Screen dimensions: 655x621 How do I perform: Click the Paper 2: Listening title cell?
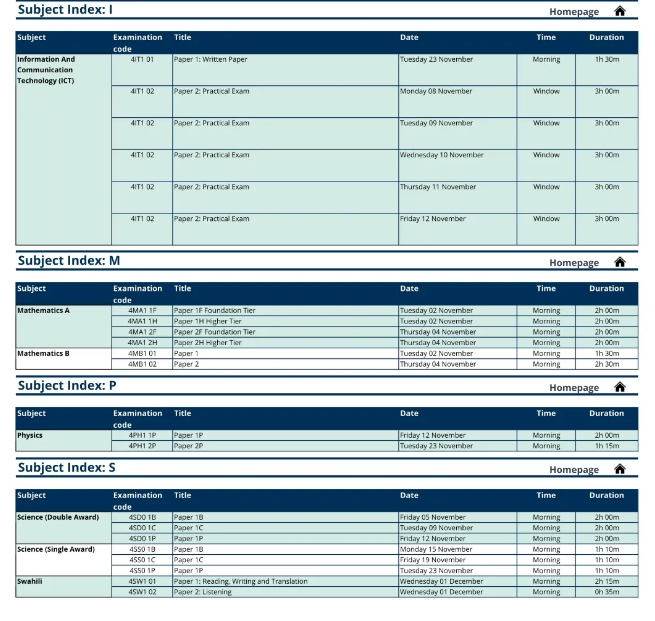point(203,592)
